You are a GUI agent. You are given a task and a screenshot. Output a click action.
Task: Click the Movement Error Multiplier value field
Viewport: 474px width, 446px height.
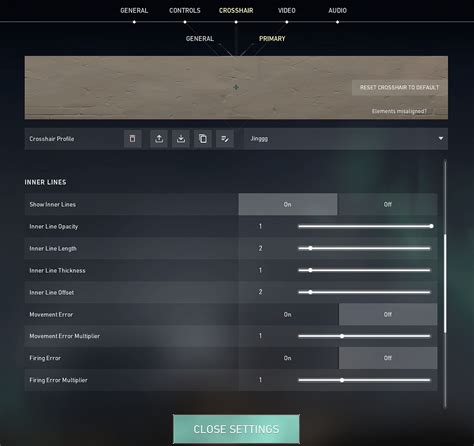coord(260,336)
